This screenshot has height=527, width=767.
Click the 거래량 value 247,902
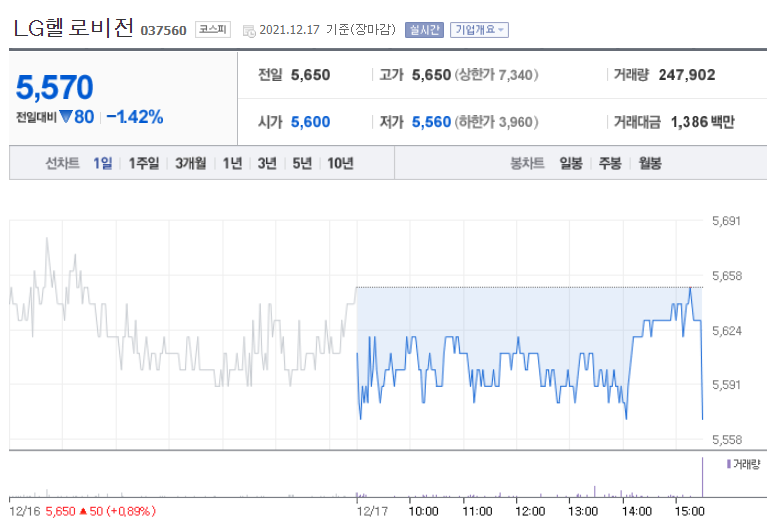pyautogui.click(x=687, y=75)
